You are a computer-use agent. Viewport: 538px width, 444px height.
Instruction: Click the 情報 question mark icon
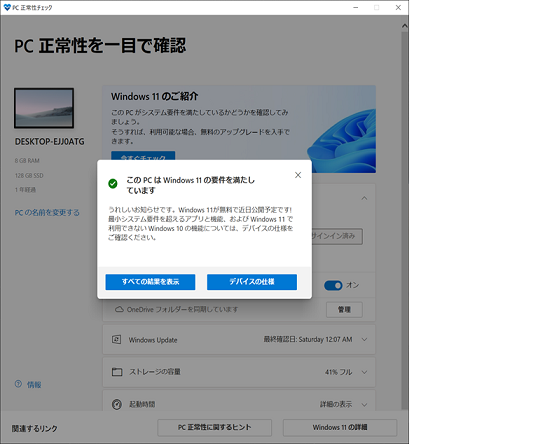point(18,384)
